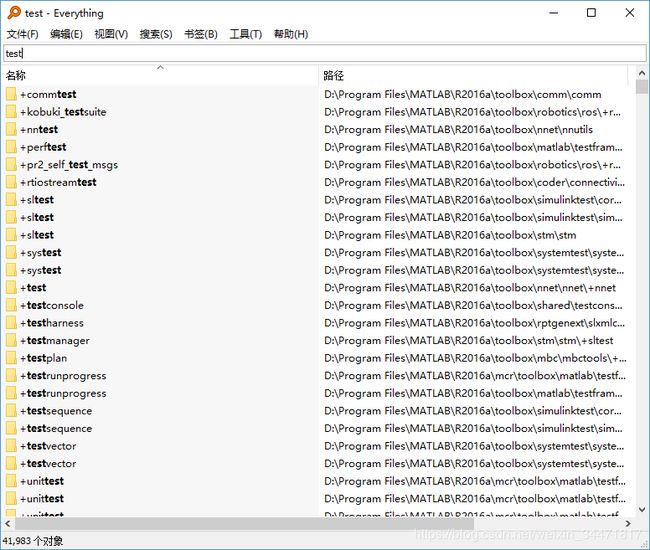Click the Everything magnifier app icon in title bar

pos(14,12)
